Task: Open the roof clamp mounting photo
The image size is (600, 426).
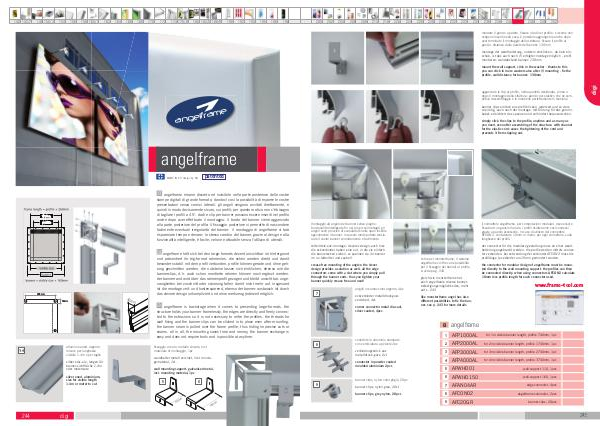Action: 528,184
